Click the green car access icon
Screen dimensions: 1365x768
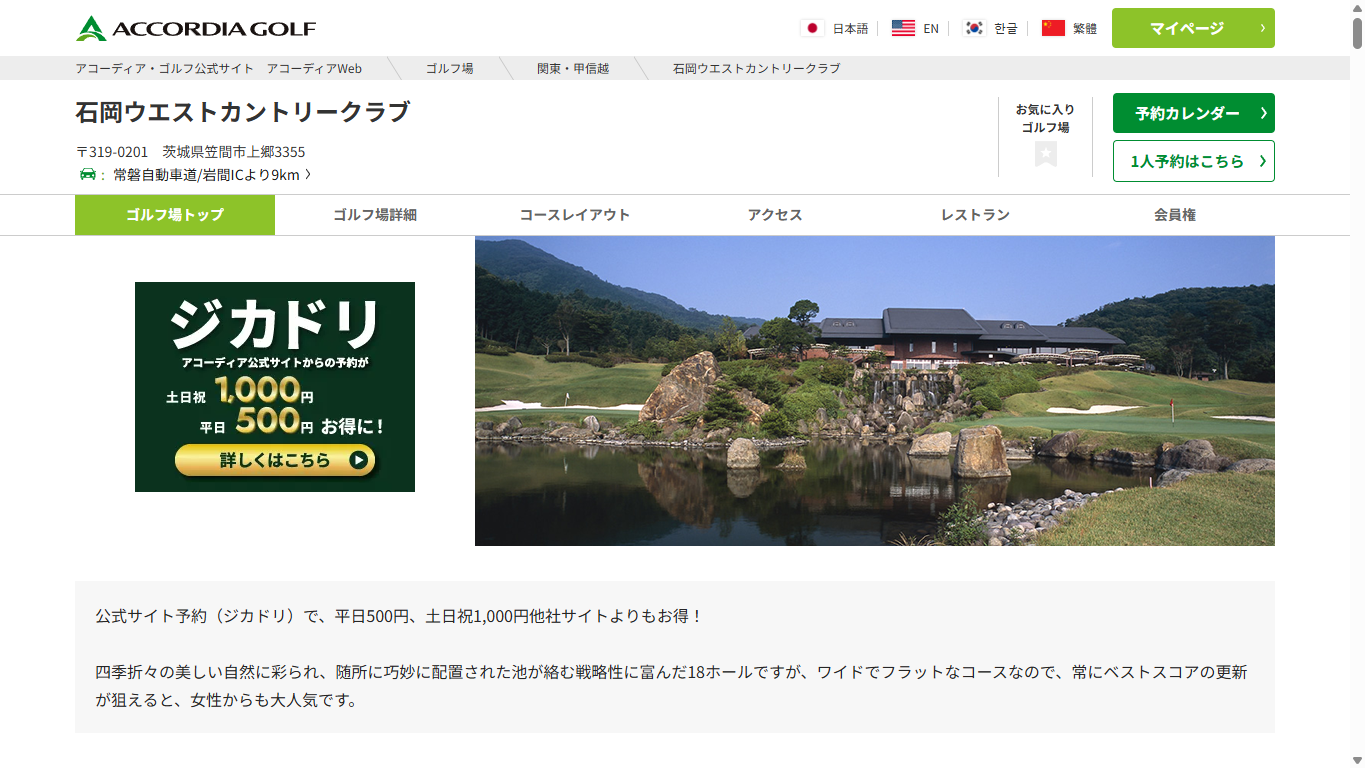(87, 174)
